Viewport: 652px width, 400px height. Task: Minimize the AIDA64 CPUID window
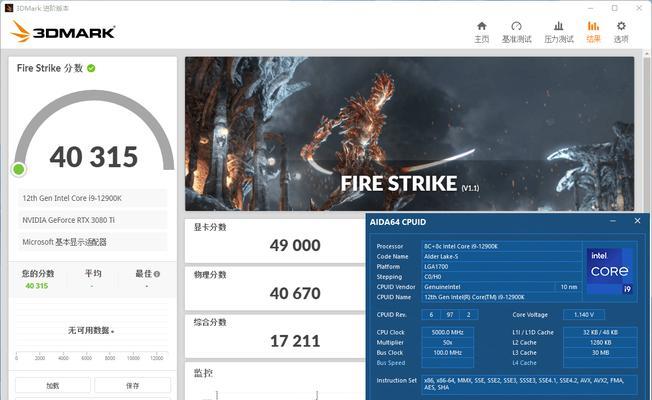point(612,221)
